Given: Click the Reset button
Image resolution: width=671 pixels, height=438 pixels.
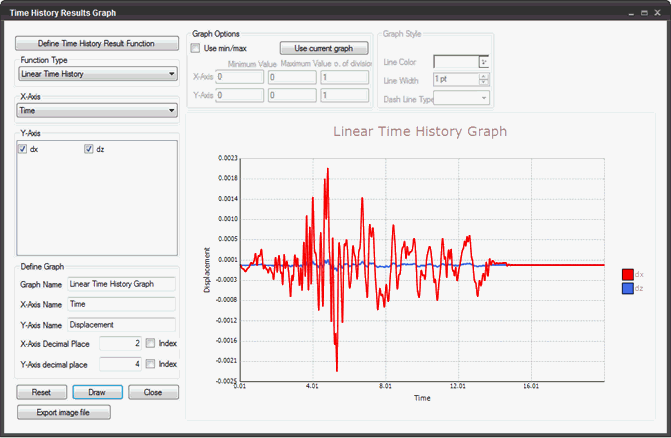Looking at the screenshot, I should click(41, 392).
